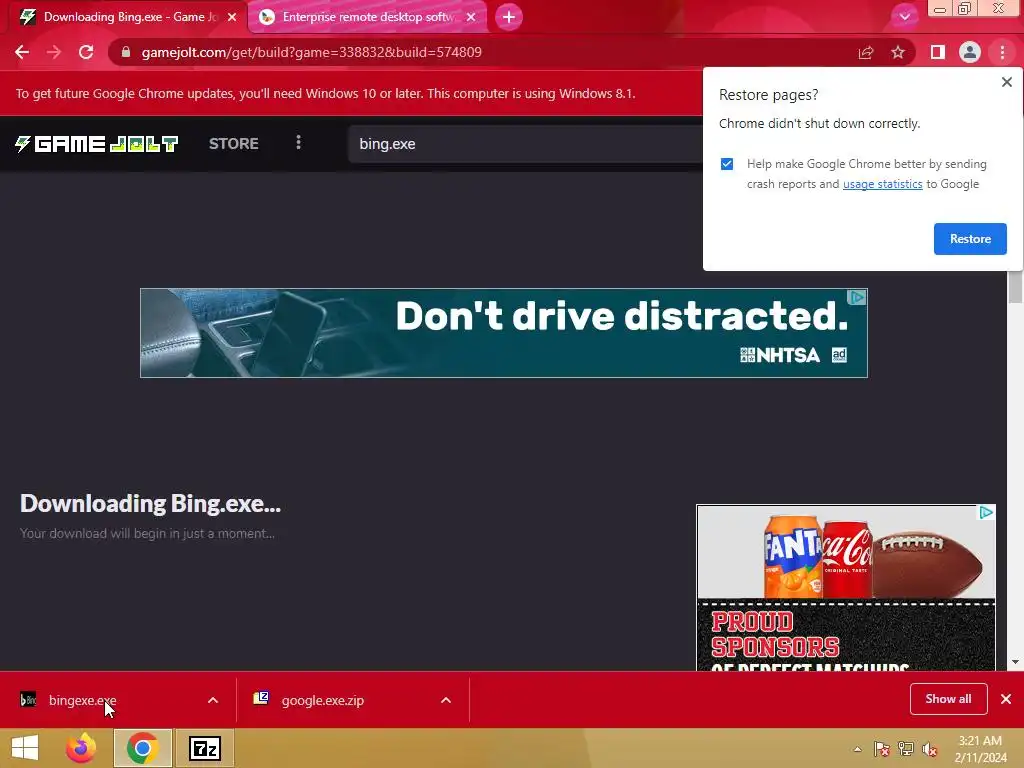Viewport: 1024px width, 768px height.
Task: Open the tab search dropdown arrow
Action: (x=904, y=17)
